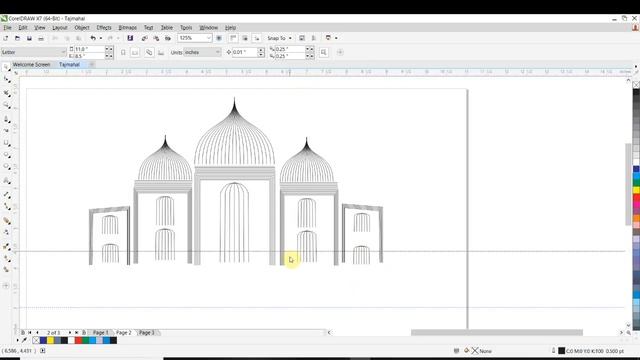Click the Publish to PDF icon

(168, 38)
